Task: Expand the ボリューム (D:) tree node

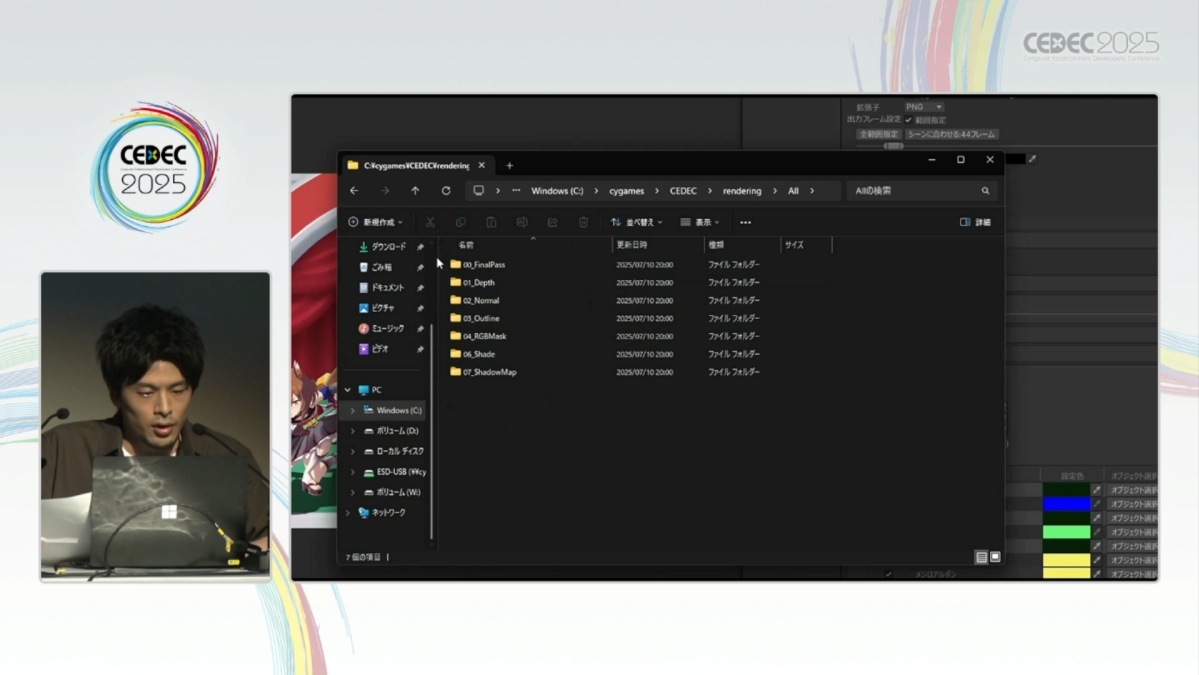Action: [x=353, y=431]
